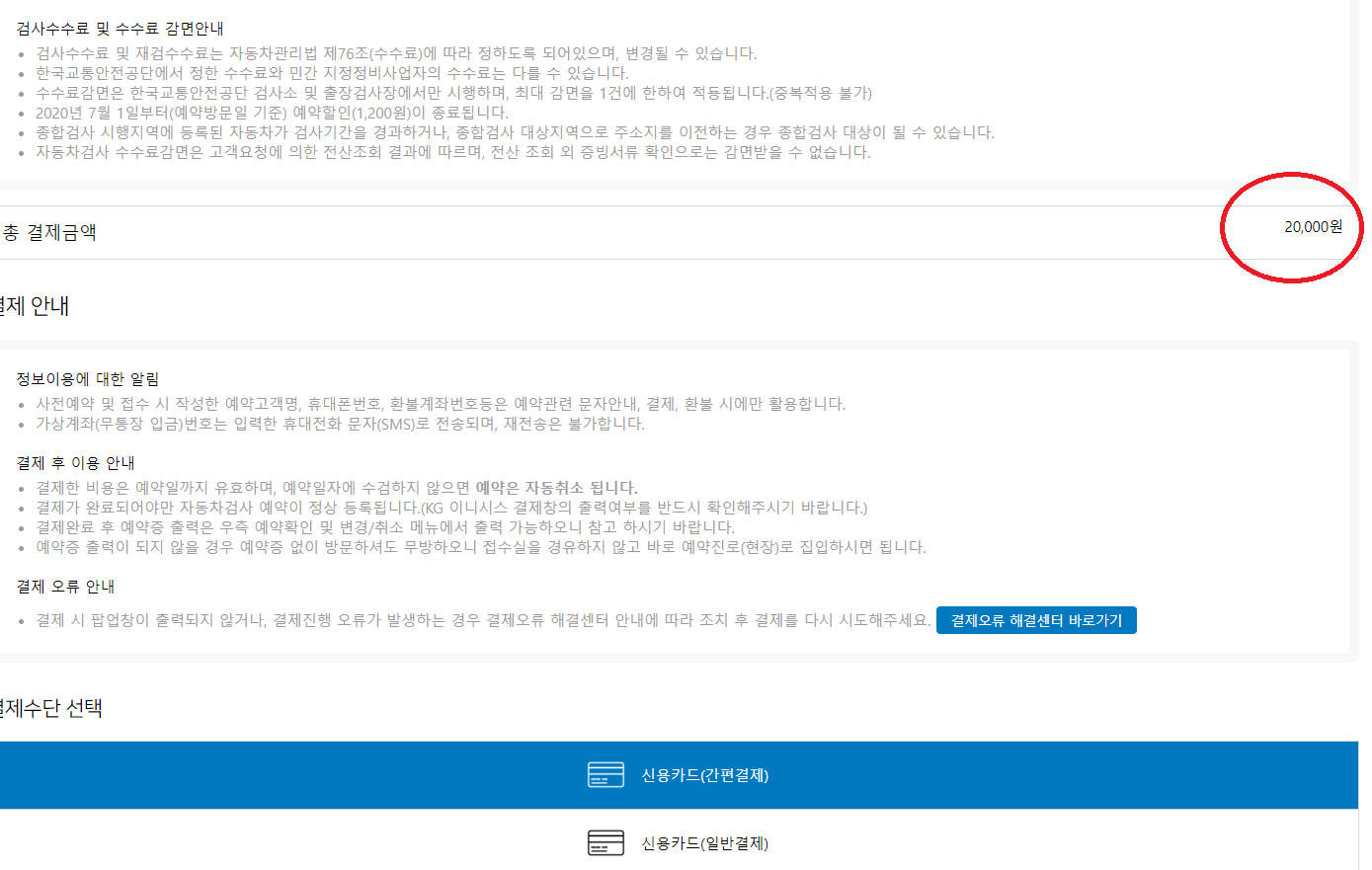Open the 결제오류 해결센터 바로가기 page

point(1035,619)
